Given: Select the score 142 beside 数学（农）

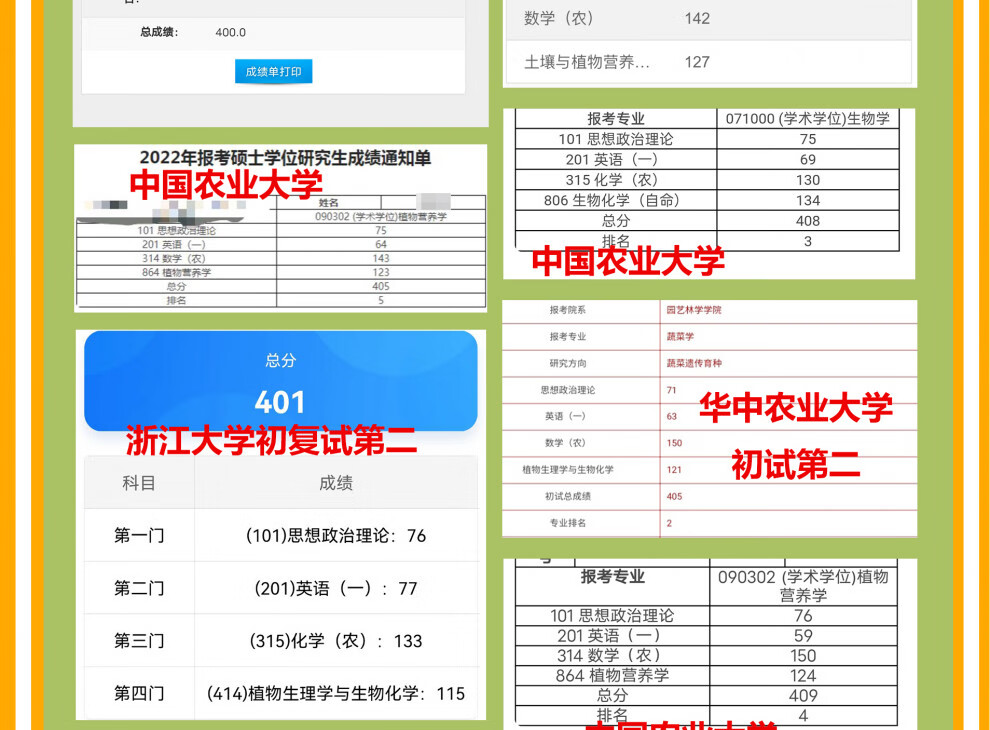Looking at the screenshot, I should [x=697, y=18].
